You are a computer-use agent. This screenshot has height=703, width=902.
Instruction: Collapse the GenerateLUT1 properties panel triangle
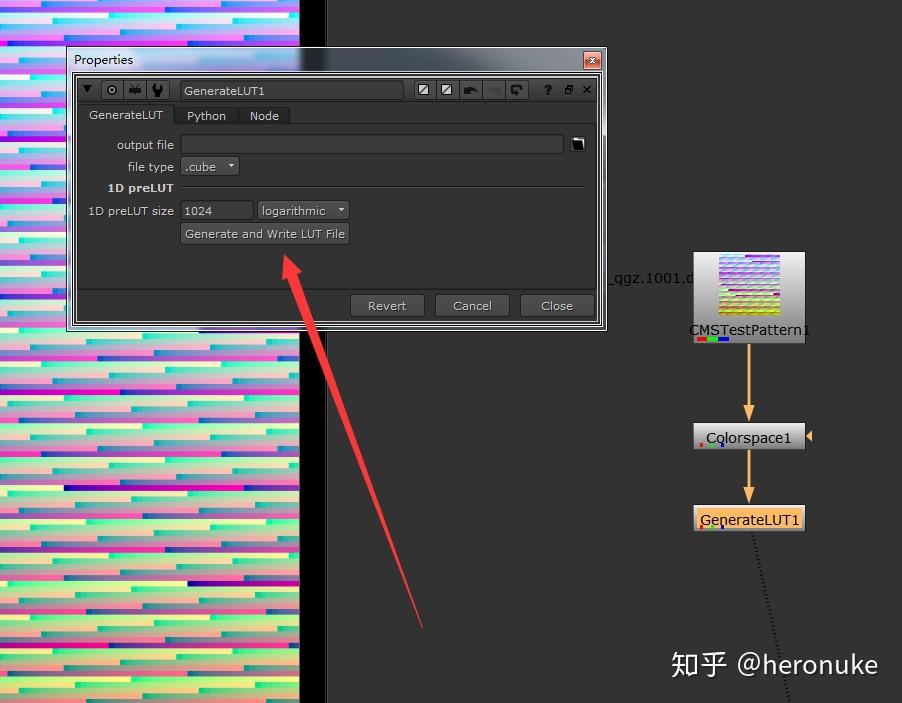(87, 89)
